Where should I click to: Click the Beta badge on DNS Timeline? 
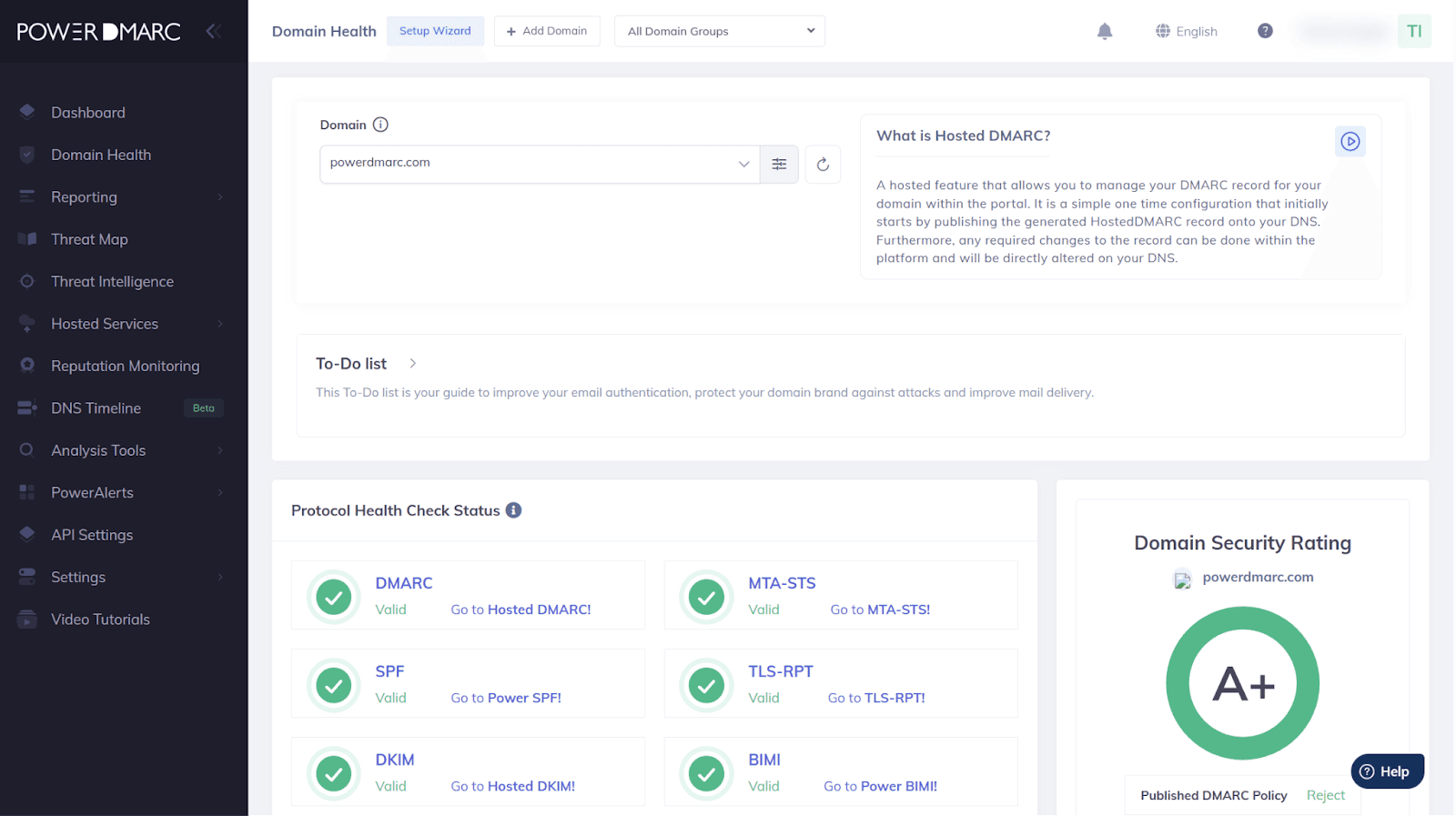click(204, 408)
